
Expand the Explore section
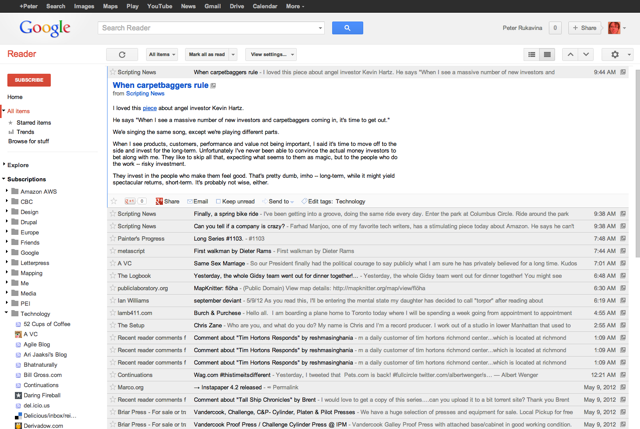(x=4, y=164)
